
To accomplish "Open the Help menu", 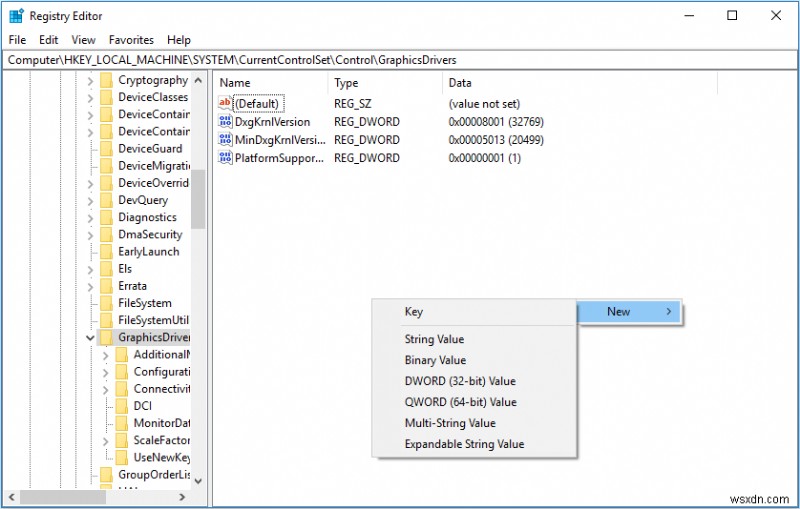I will 179,40.
